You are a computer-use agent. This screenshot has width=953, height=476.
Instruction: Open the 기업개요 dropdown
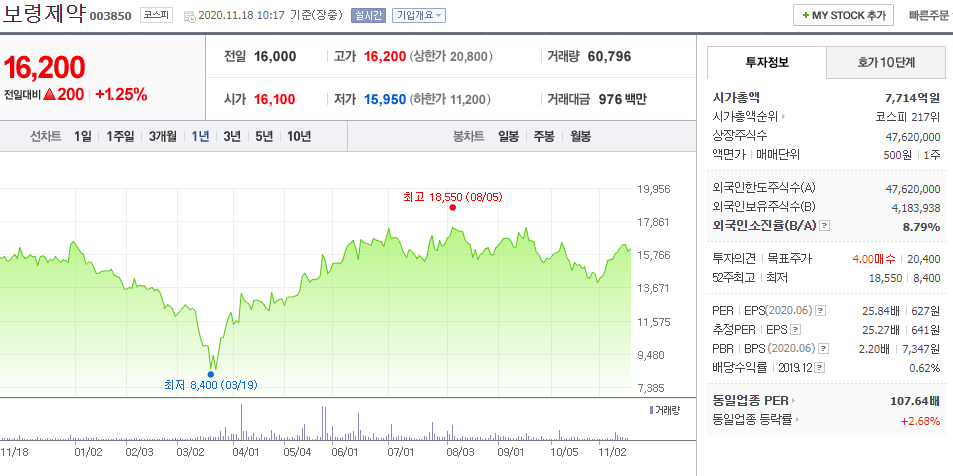(419, 15)
